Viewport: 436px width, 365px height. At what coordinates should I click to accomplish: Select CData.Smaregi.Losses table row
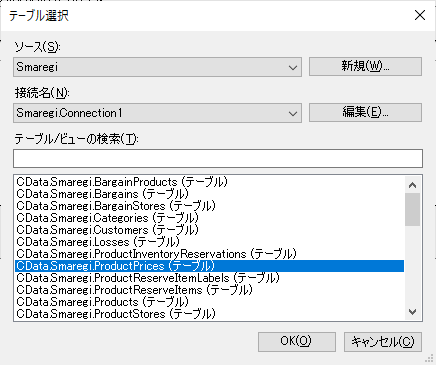(209, 242)
